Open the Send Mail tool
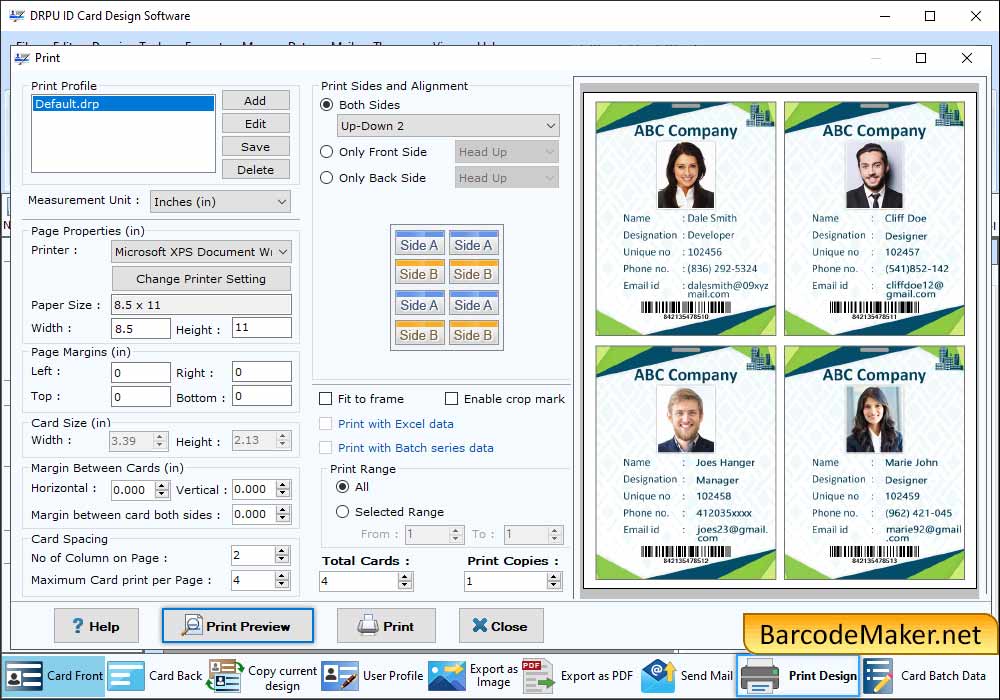 coord(688,676)
